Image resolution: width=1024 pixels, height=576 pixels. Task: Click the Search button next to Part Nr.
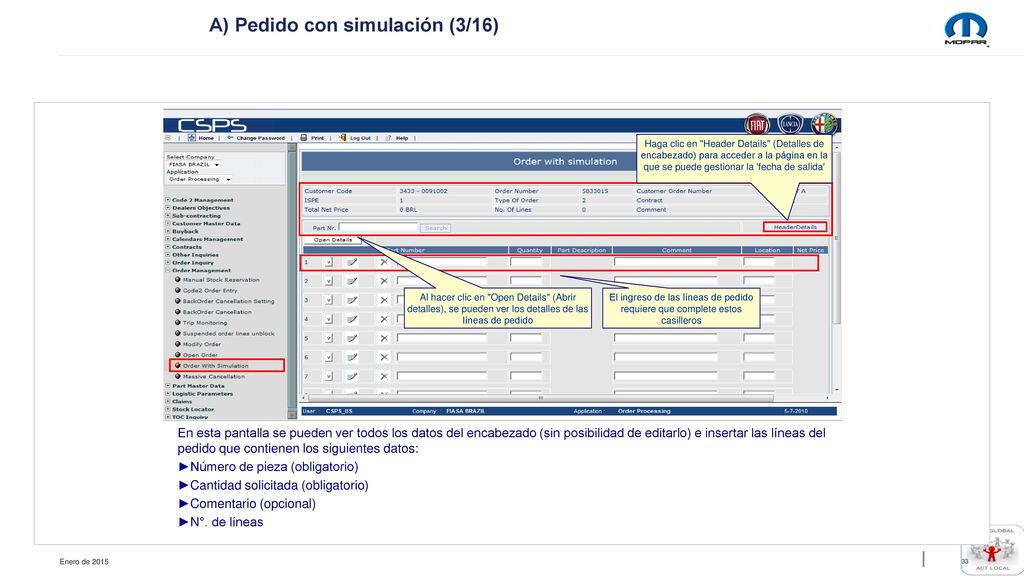pyautogui.click(x=436, y=228)
